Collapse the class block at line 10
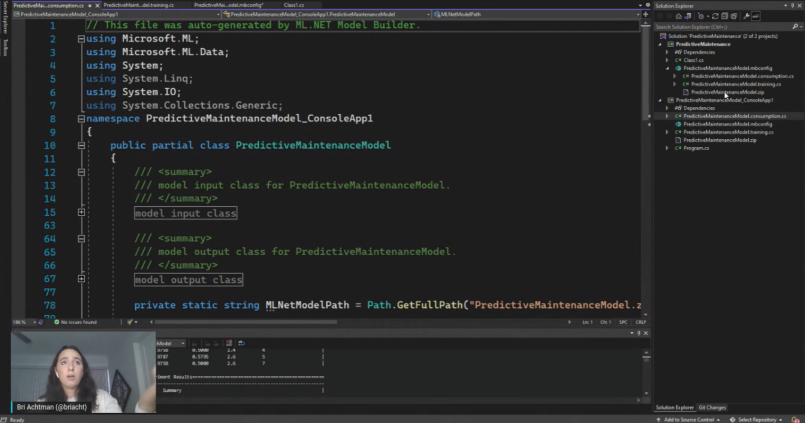 click(x=81, y=145)
